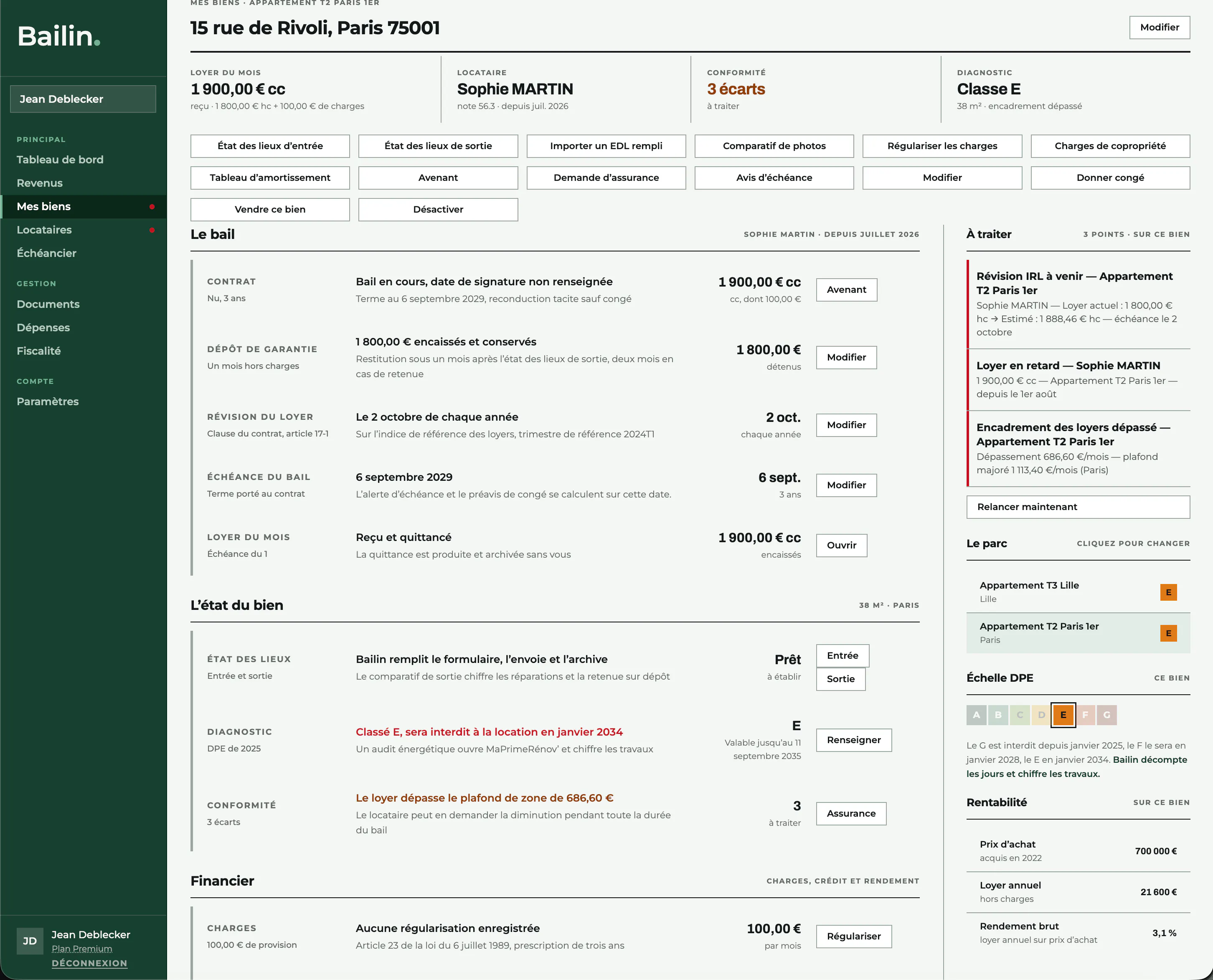Start État des lieux de sortie
This screenshot has width=1213, height=980.
[438, 146]
